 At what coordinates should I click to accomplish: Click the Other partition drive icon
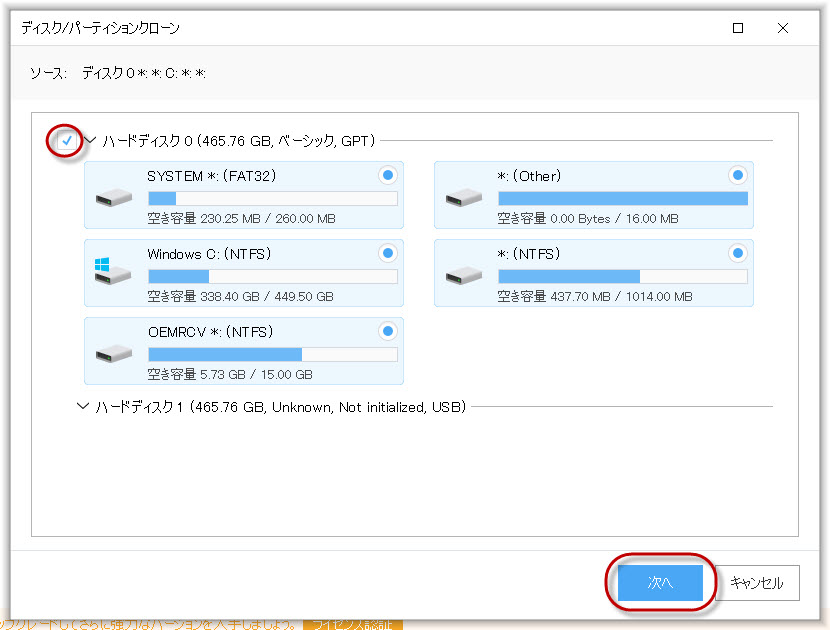(x=464, y=198)
